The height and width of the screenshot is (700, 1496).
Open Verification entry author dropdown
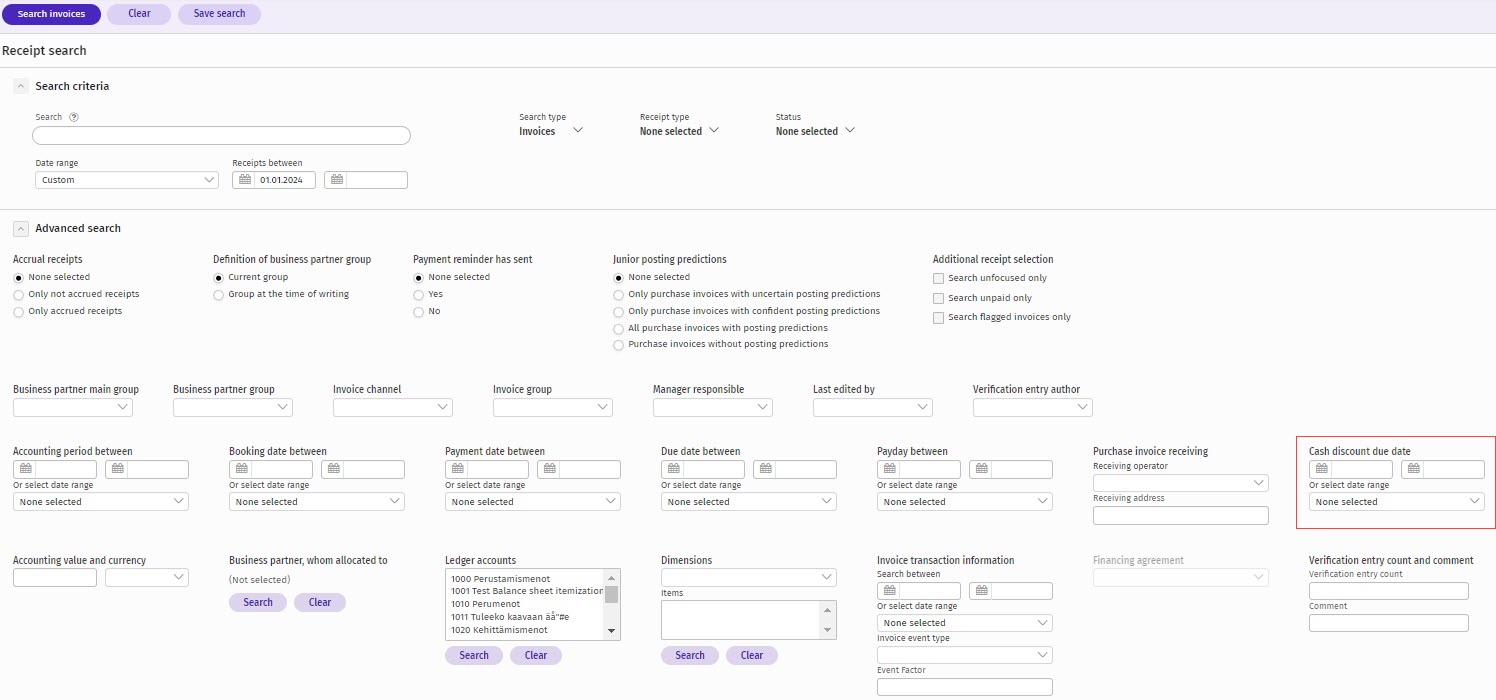click(x=1033, y=407)
